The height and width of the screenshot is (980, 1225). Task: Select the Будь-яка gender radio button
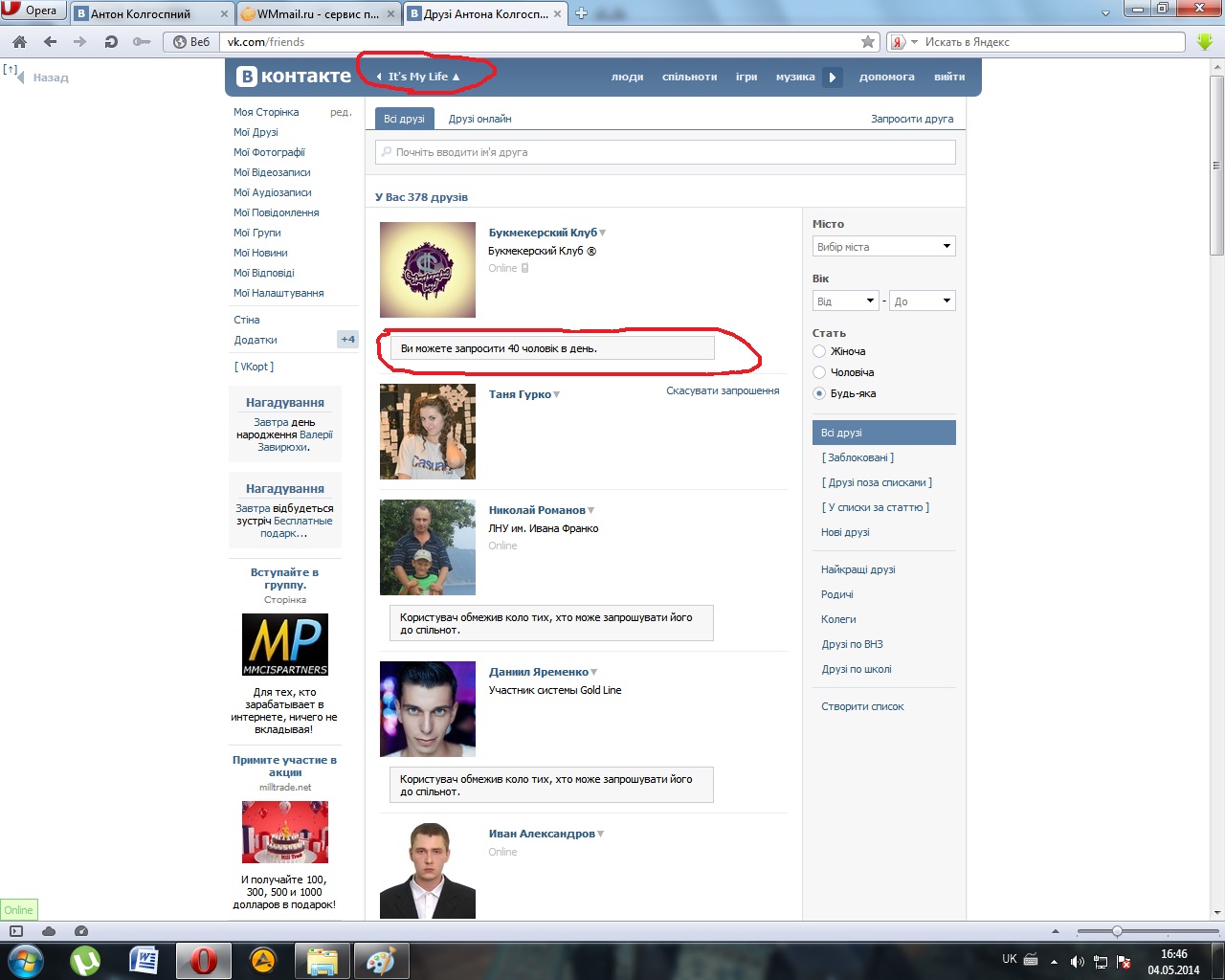[819, 393]
